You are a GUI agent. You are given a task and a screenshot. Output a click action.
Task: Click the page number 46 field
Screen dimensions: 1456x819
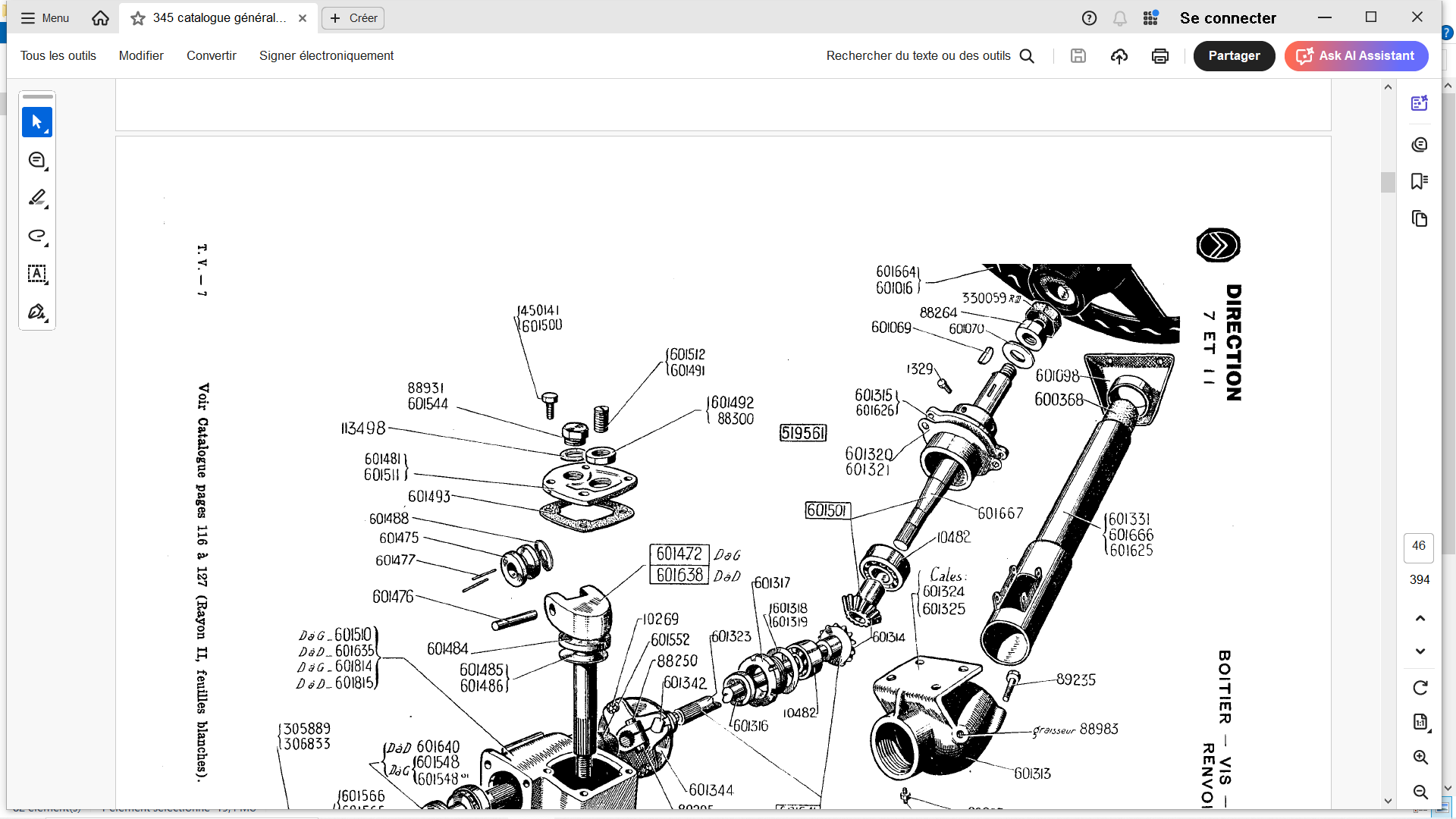1418,546
